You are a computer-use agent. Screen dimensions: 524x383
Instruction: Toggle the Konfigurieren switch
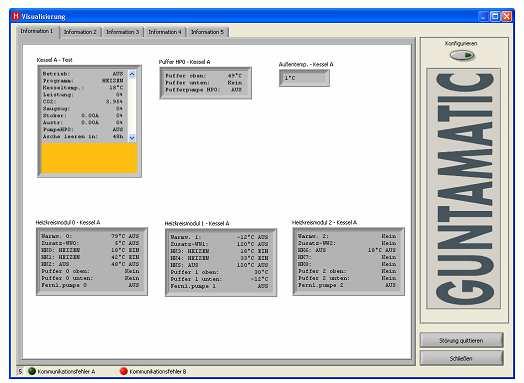point(462,55)
